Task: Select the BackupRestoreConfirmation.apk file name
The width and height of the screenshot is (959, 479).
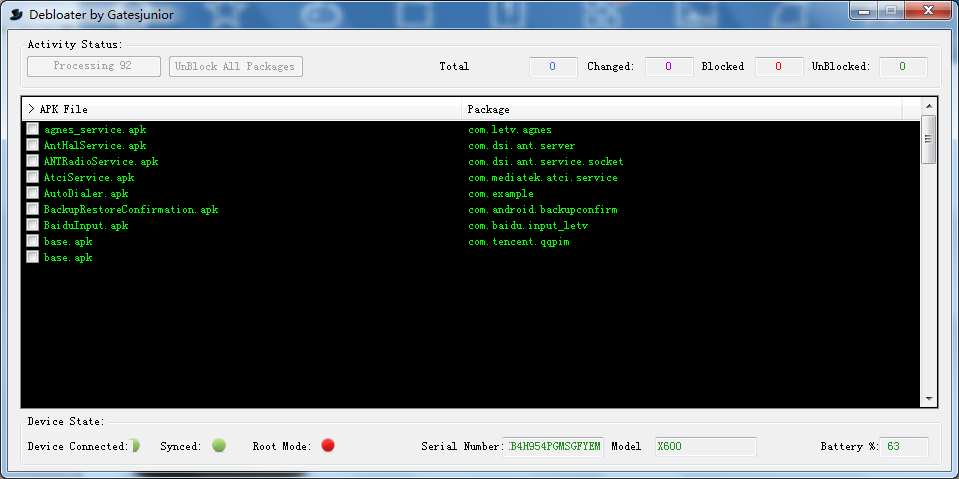Action: (x=131, y=209)
